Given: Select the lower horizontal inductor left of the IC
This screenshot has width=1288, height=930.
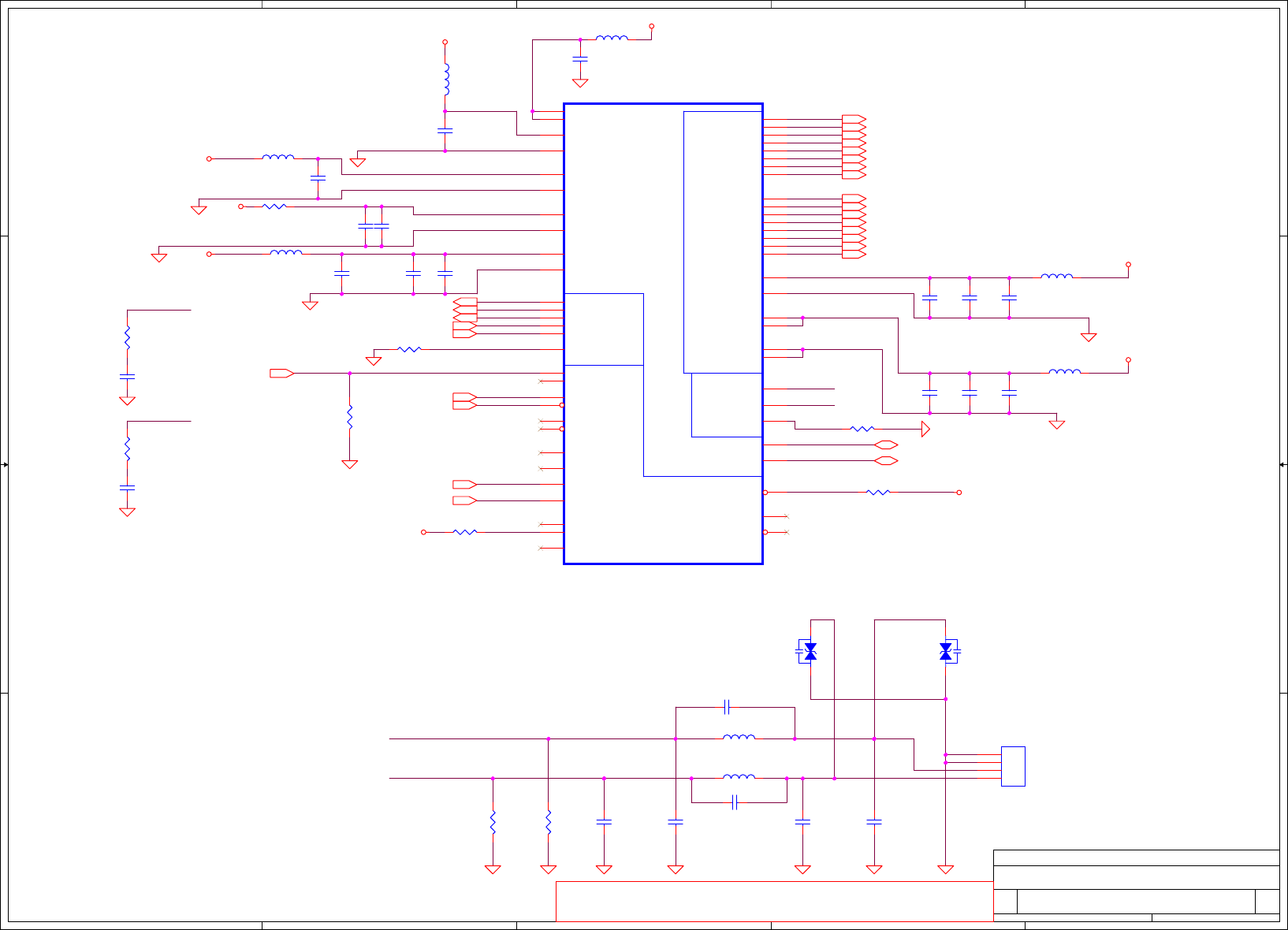Looking at the screenshot, I should pyautogui.click(x=286, y=252).
